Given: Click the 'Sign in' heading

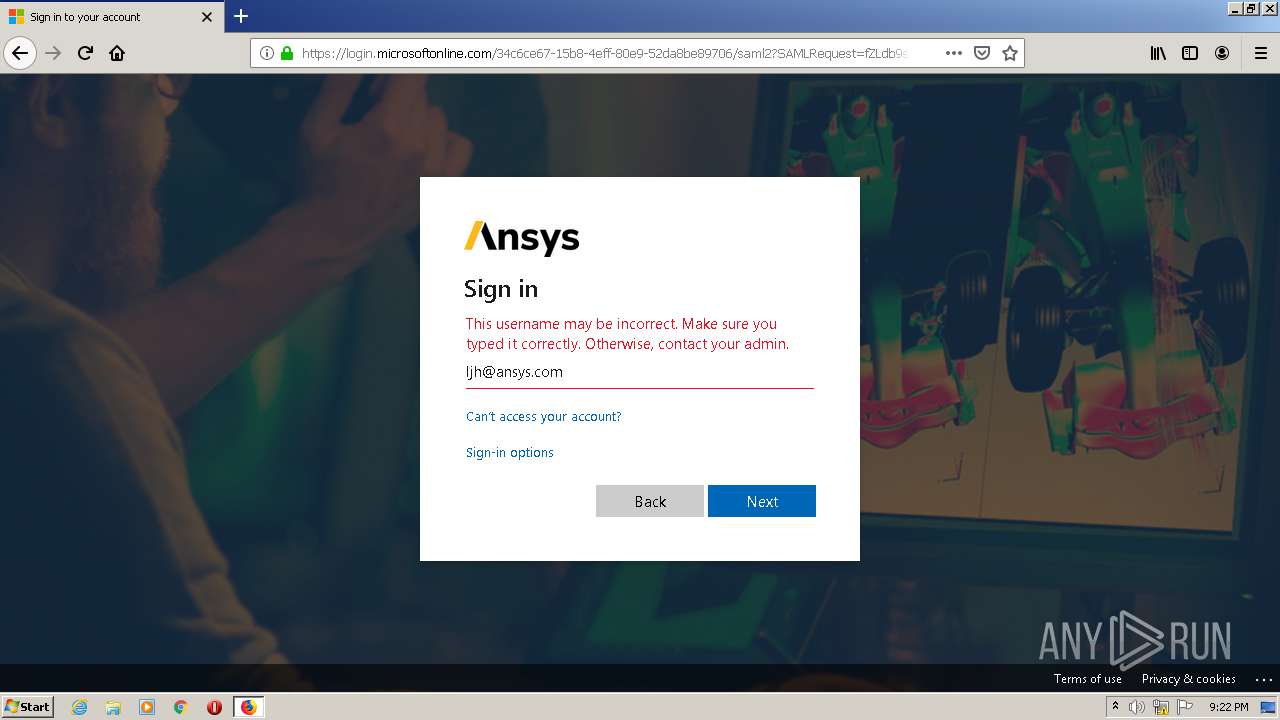Looking at the screenshot, I should click(501, 289).
